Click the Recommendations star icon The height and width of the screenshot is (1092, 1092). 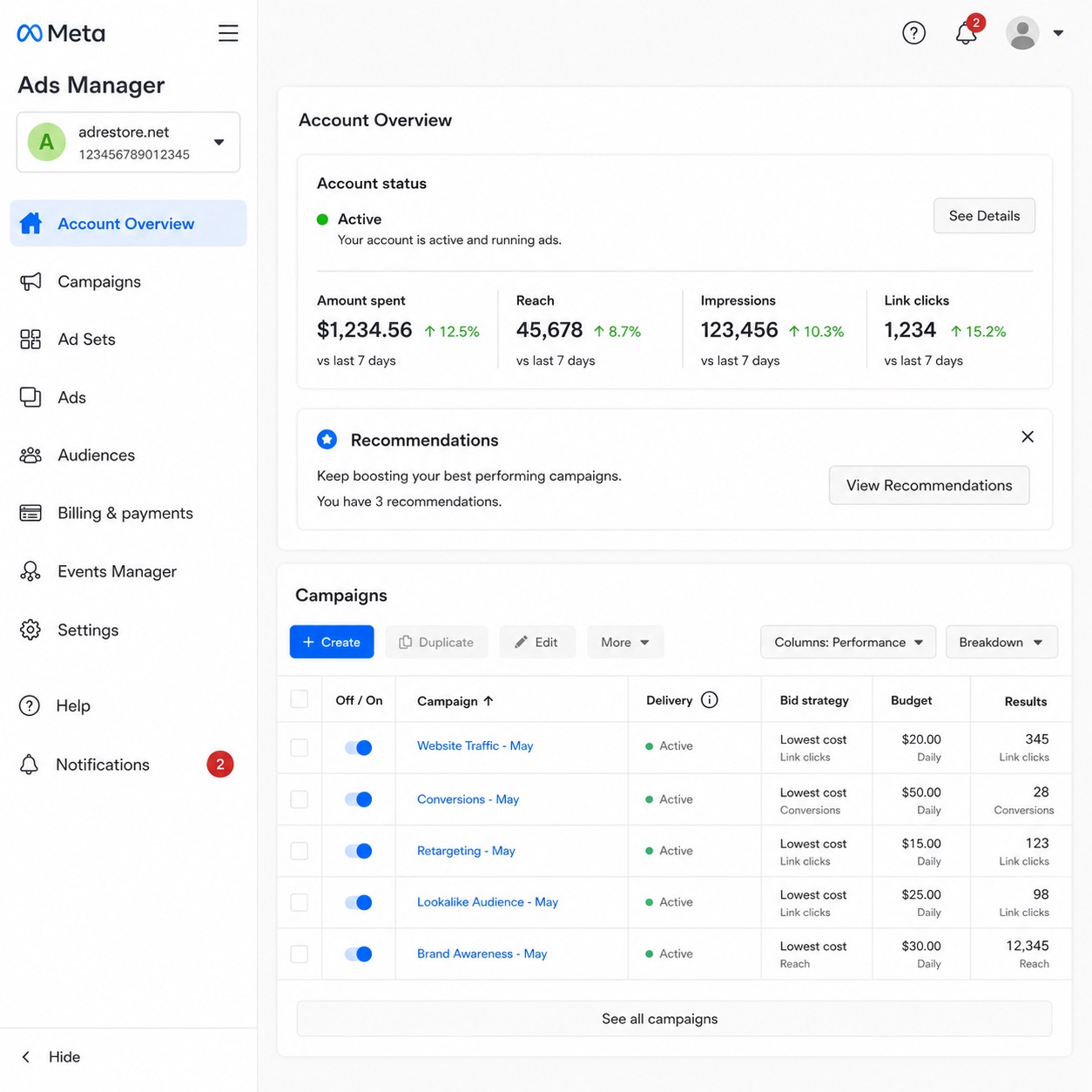(327, 440)
